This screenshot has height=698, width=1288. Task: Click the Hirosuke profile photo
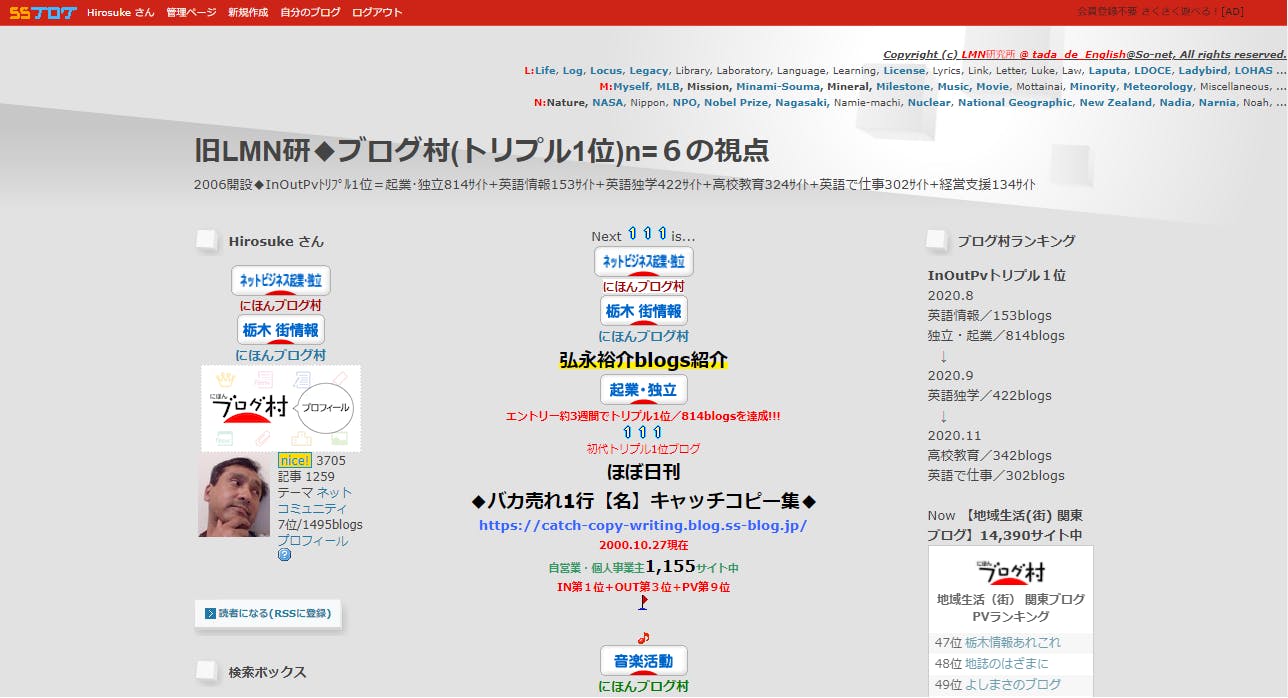point(234,495)
